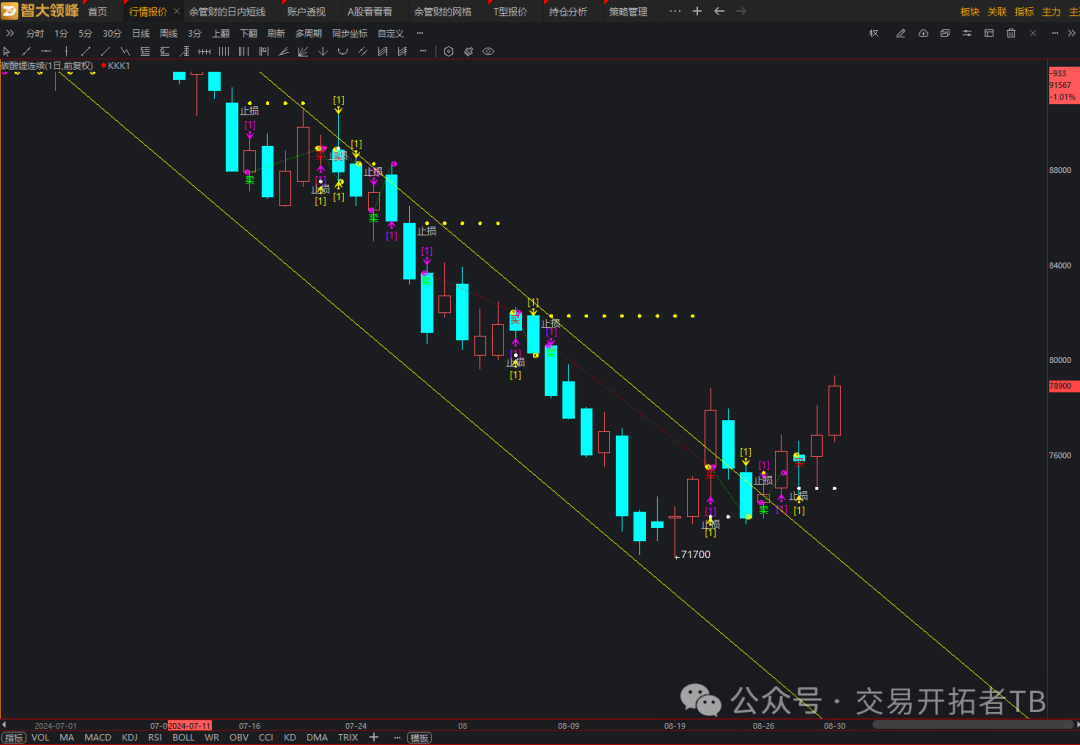1080x745 pixels.
Task: Go back with the left arrow
Action: [719, 11]
